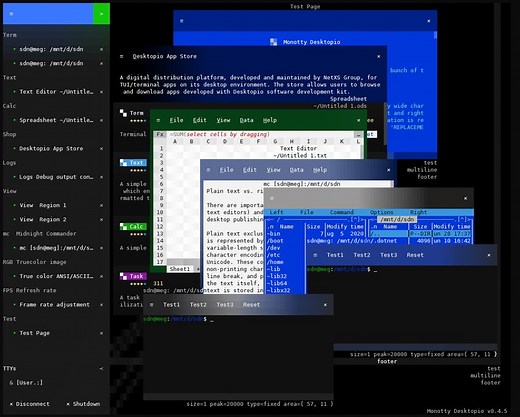
Task: Click the Disconnect x icon
Action: [x=11, y=404]
